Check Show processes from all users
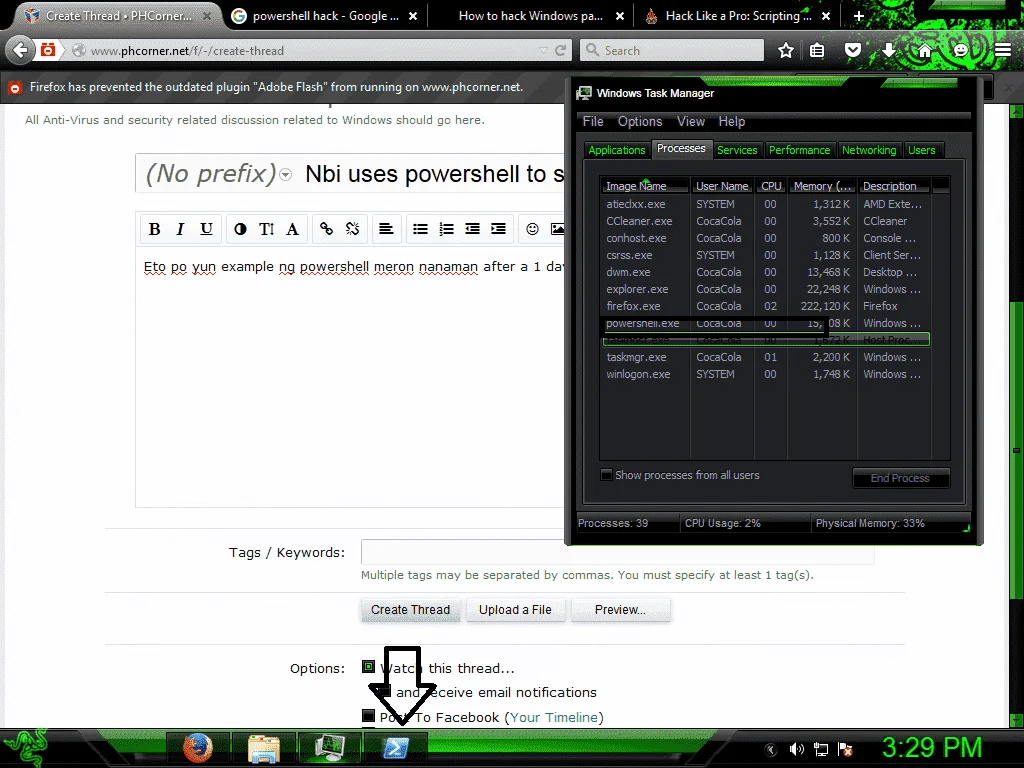 tap(606, 475)
